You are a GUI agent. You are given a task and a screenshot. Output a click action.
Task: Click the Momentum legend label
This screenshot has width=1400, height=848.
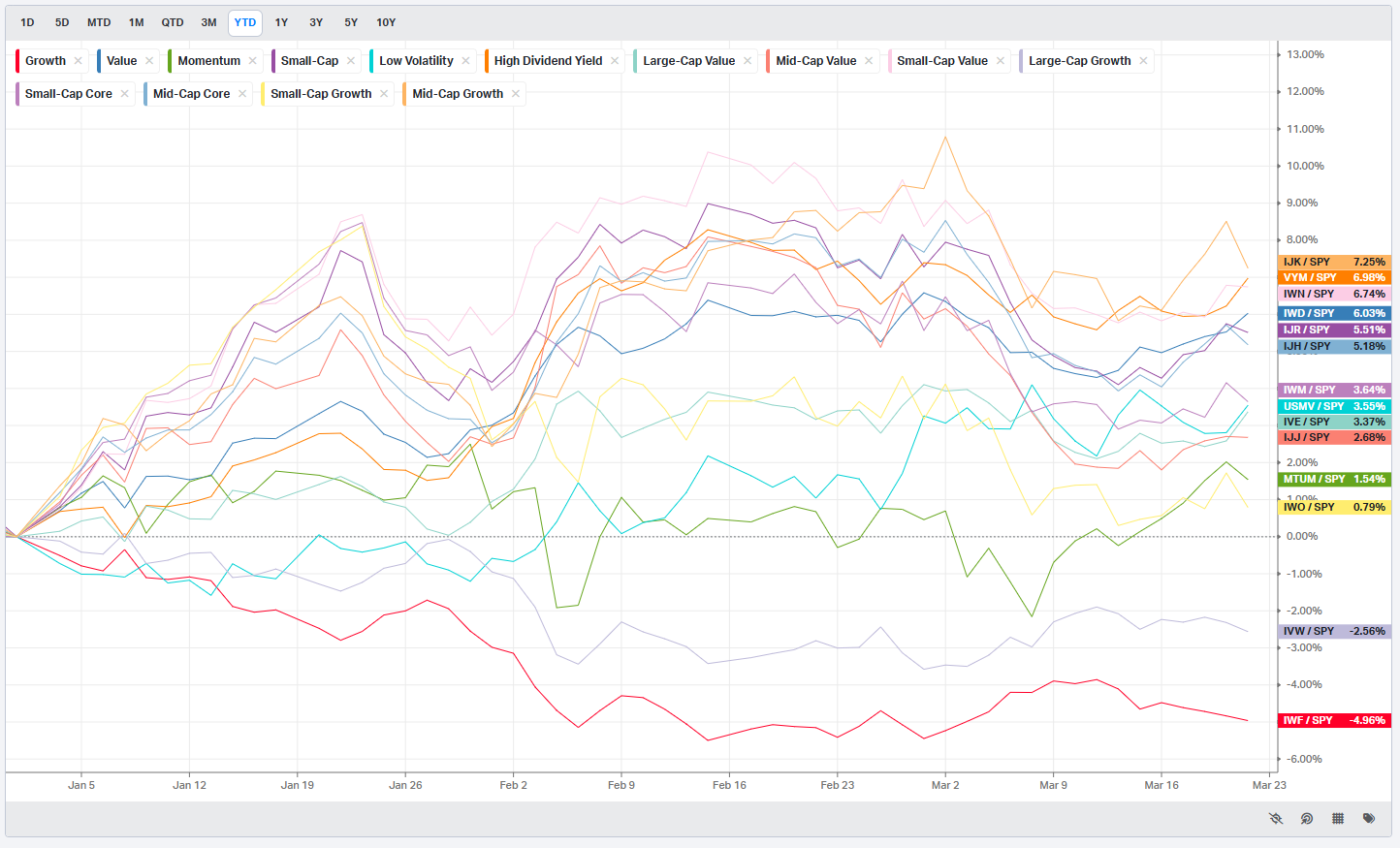pyautogui.click(x=209, y=61)
